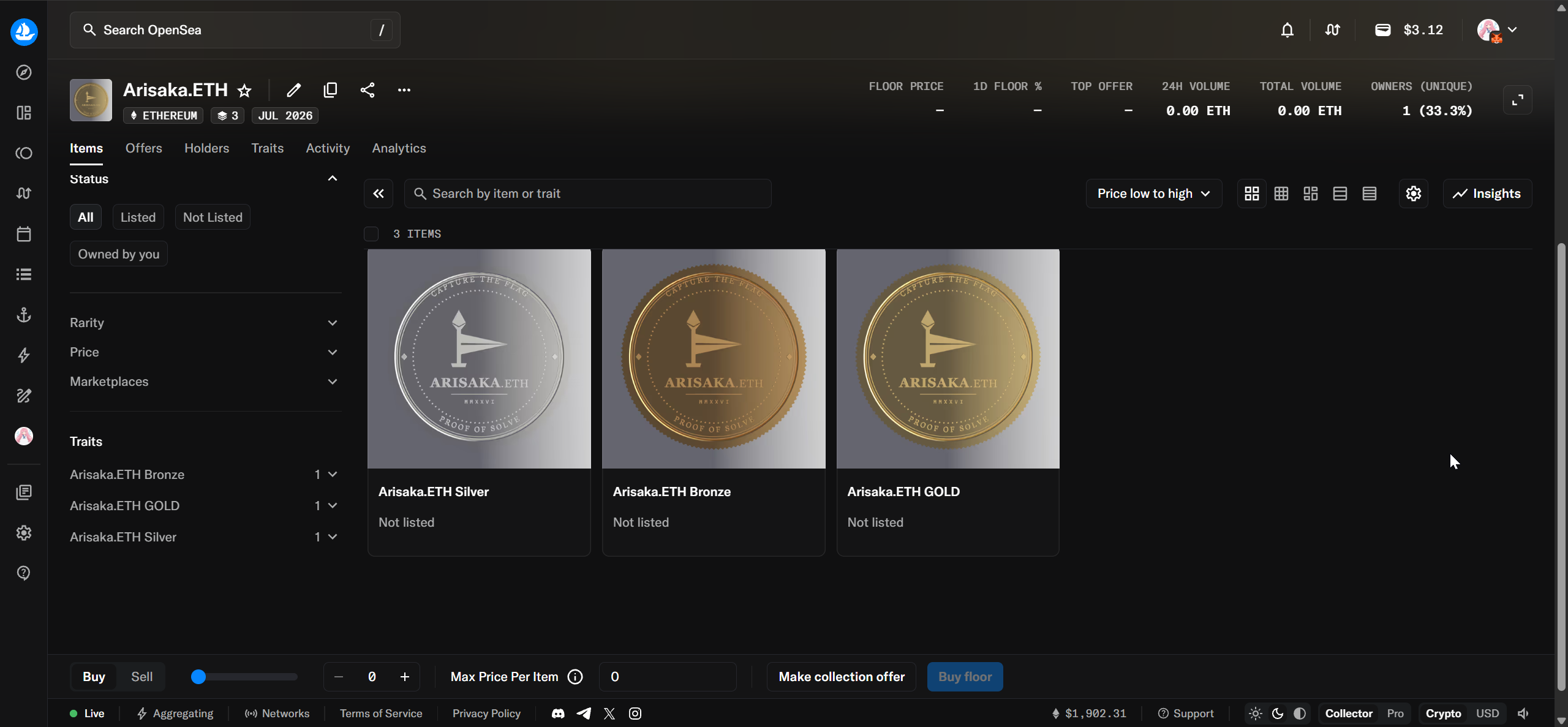Increase item quantity with the plus button
Viewport: 1568px width, 727px height.
(x=405, y=677)
